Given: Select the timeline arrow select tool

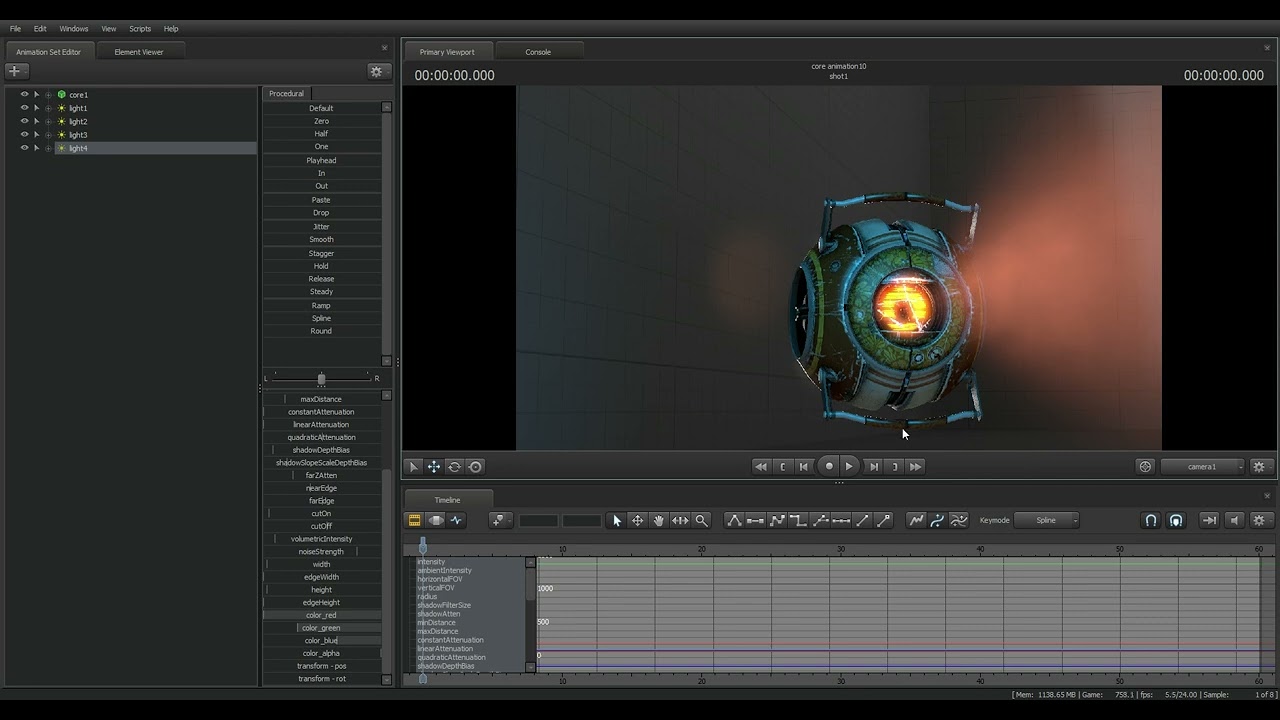Looking at the screenshot, I should 617,520.
